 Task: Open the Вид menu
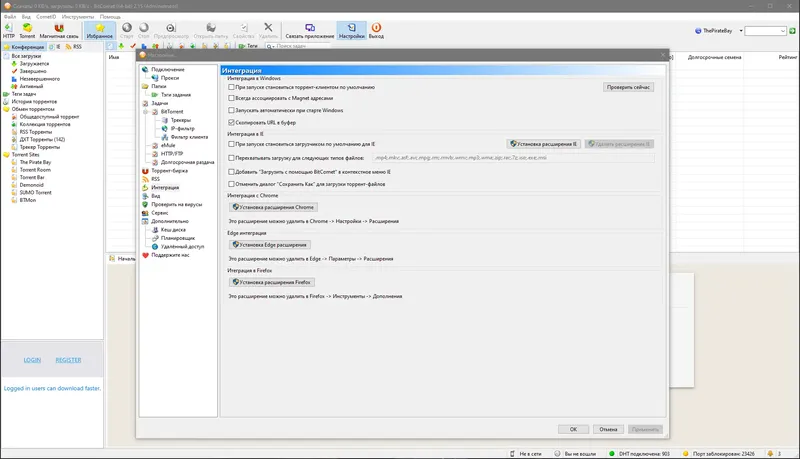click(26, 17)
